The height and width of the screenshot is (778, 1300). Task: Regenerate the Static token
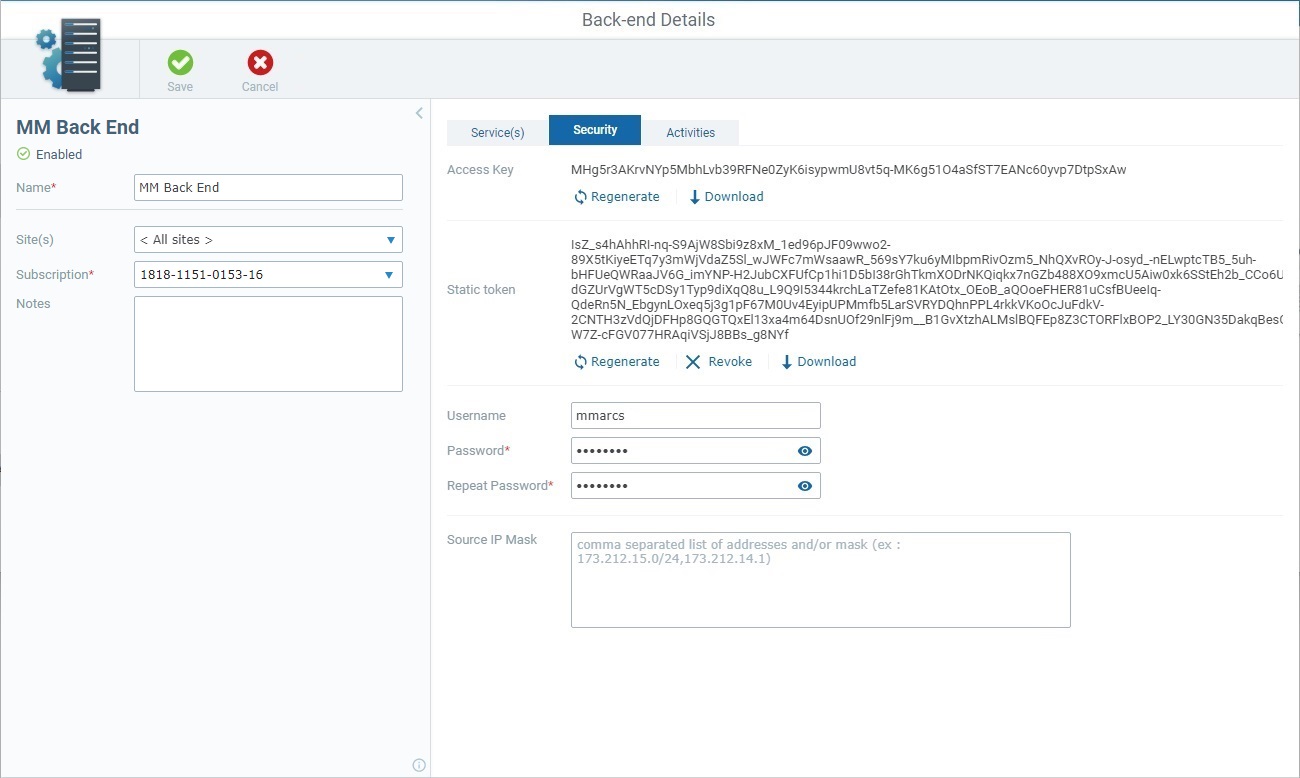click(616, 361)
